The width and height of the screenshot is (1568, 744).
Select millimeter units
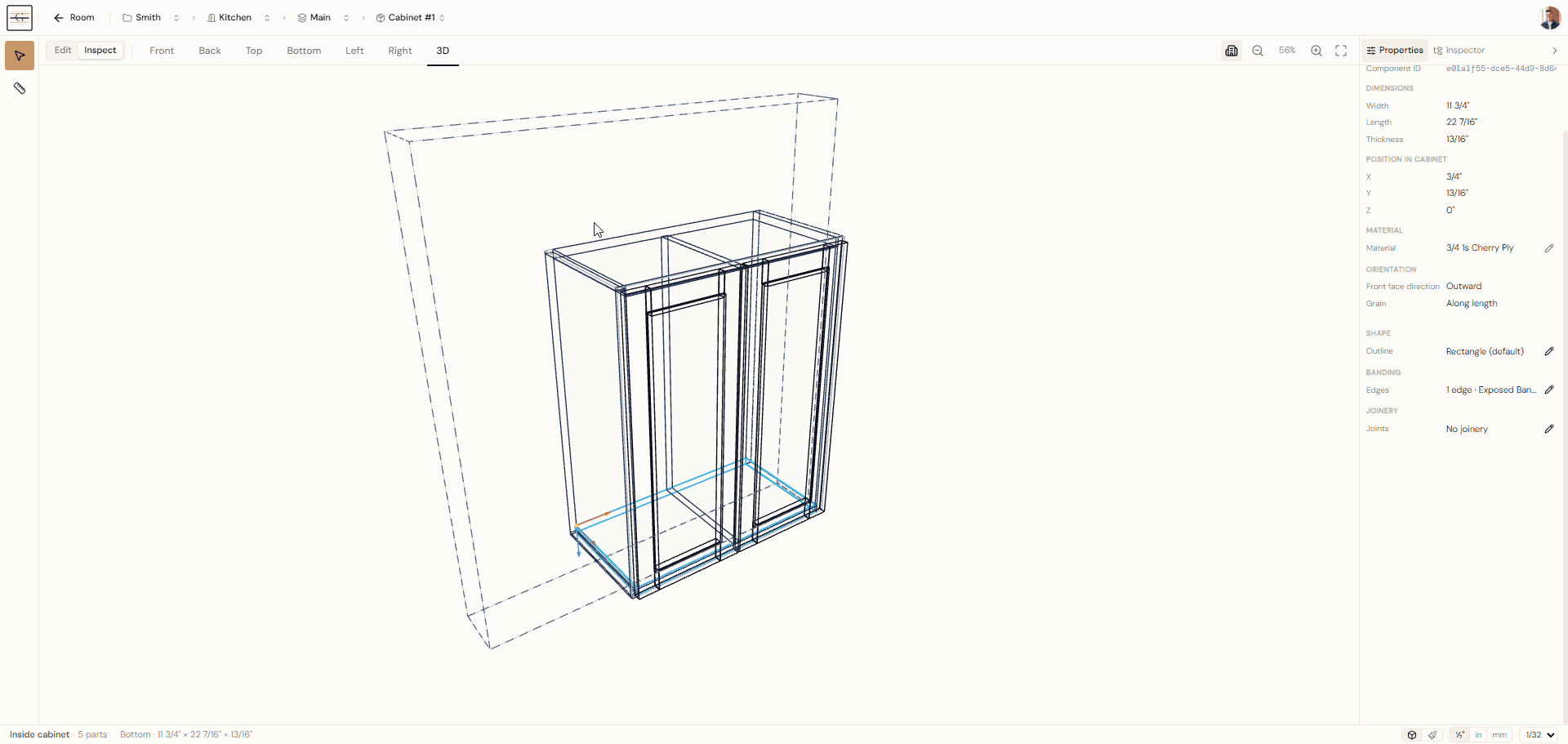coord(1499,735)
